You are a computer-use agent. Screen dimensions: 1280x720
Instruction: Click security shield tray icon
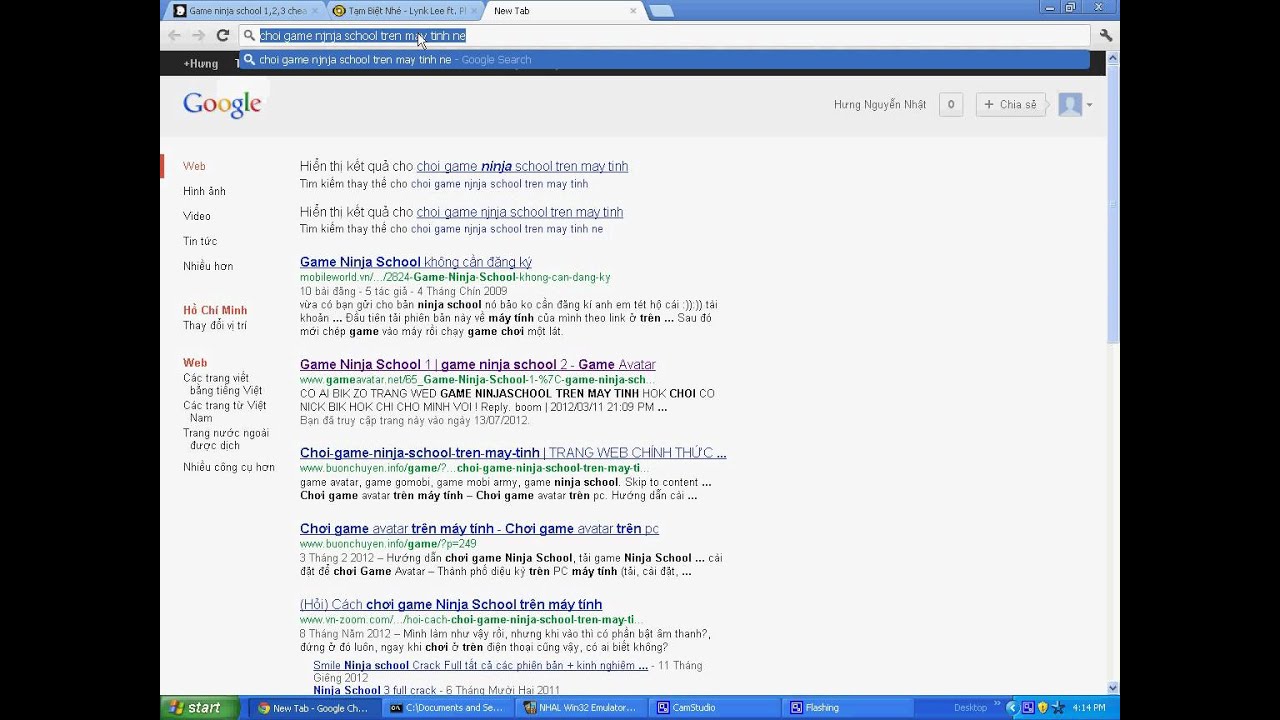point(1043,707)
